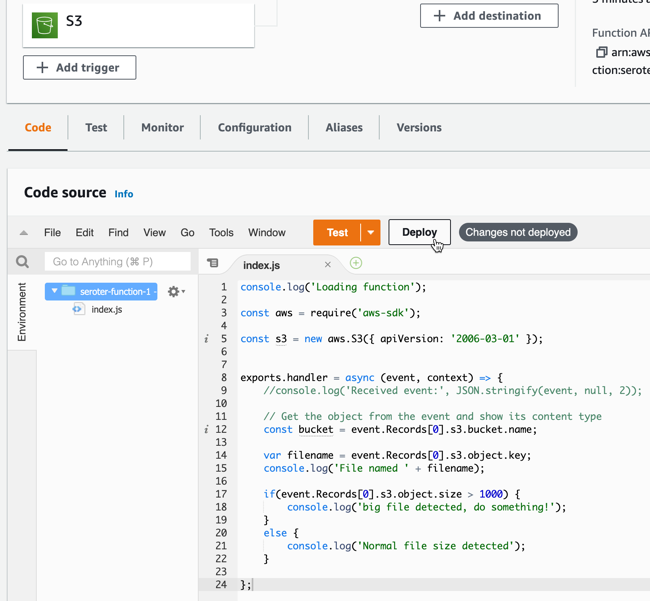Viewport: 650px width, 601px height.
Task: Toggle the Environment side panel
Action: (x=22, y=312)
